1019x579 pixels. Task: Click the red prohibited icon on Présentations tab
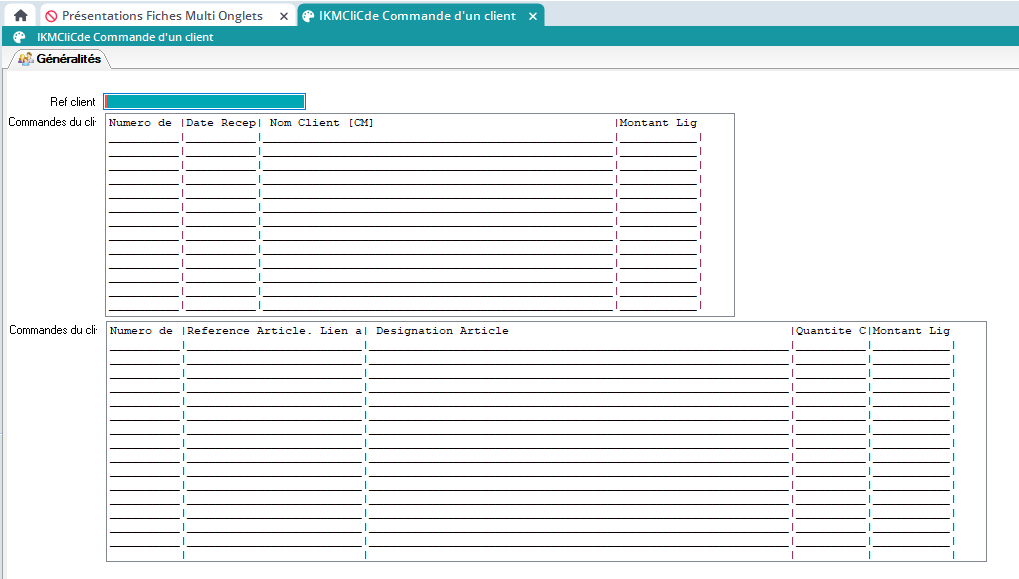(x=51, y=16)
